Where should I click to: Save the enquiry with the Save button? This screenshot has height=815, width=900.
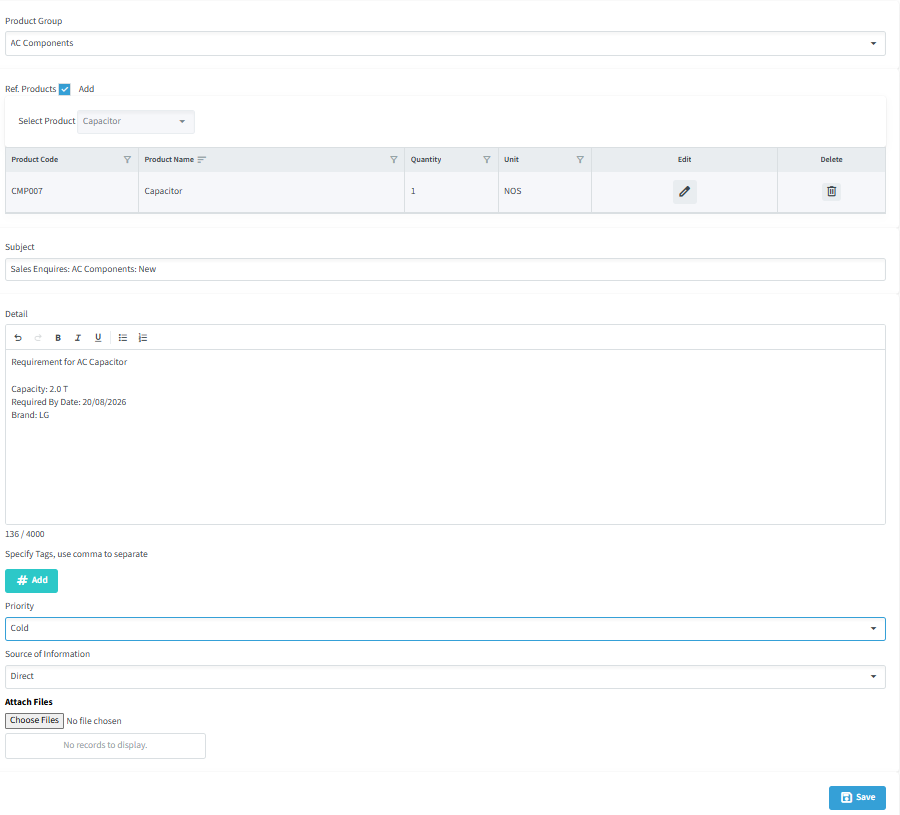point(857,797)
